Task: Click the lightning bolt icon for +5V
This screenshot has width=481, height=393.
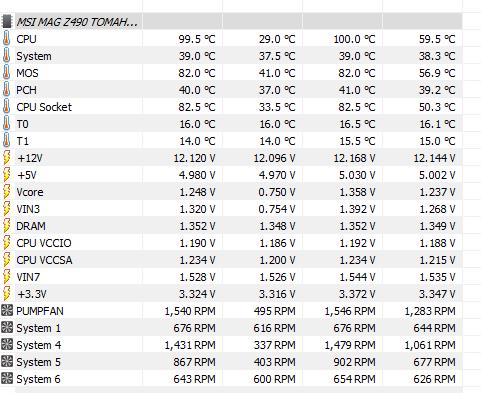Action: [7, 175]
